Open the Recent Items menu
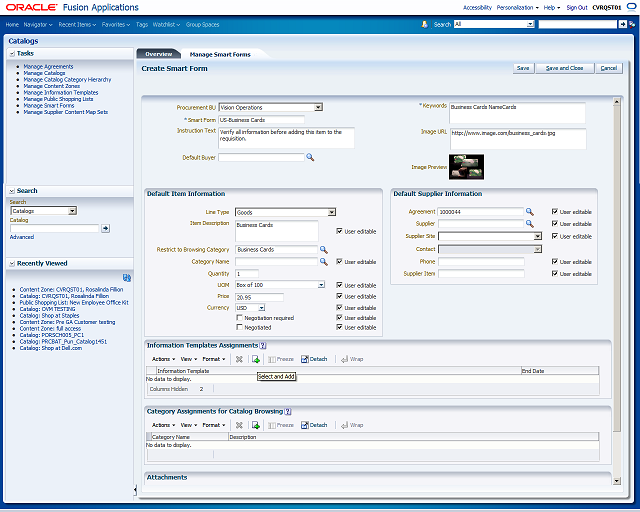This screenshot has width=640, height=512. pos(77,25)
